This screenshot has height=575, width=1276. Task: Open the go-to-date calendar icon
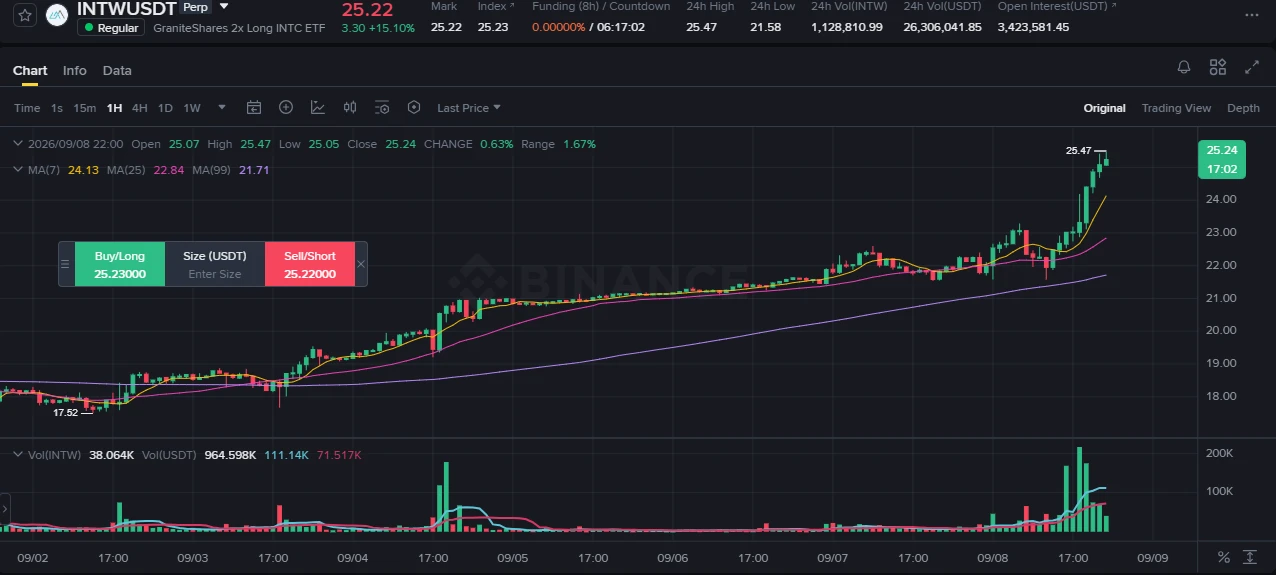[254, 108]
